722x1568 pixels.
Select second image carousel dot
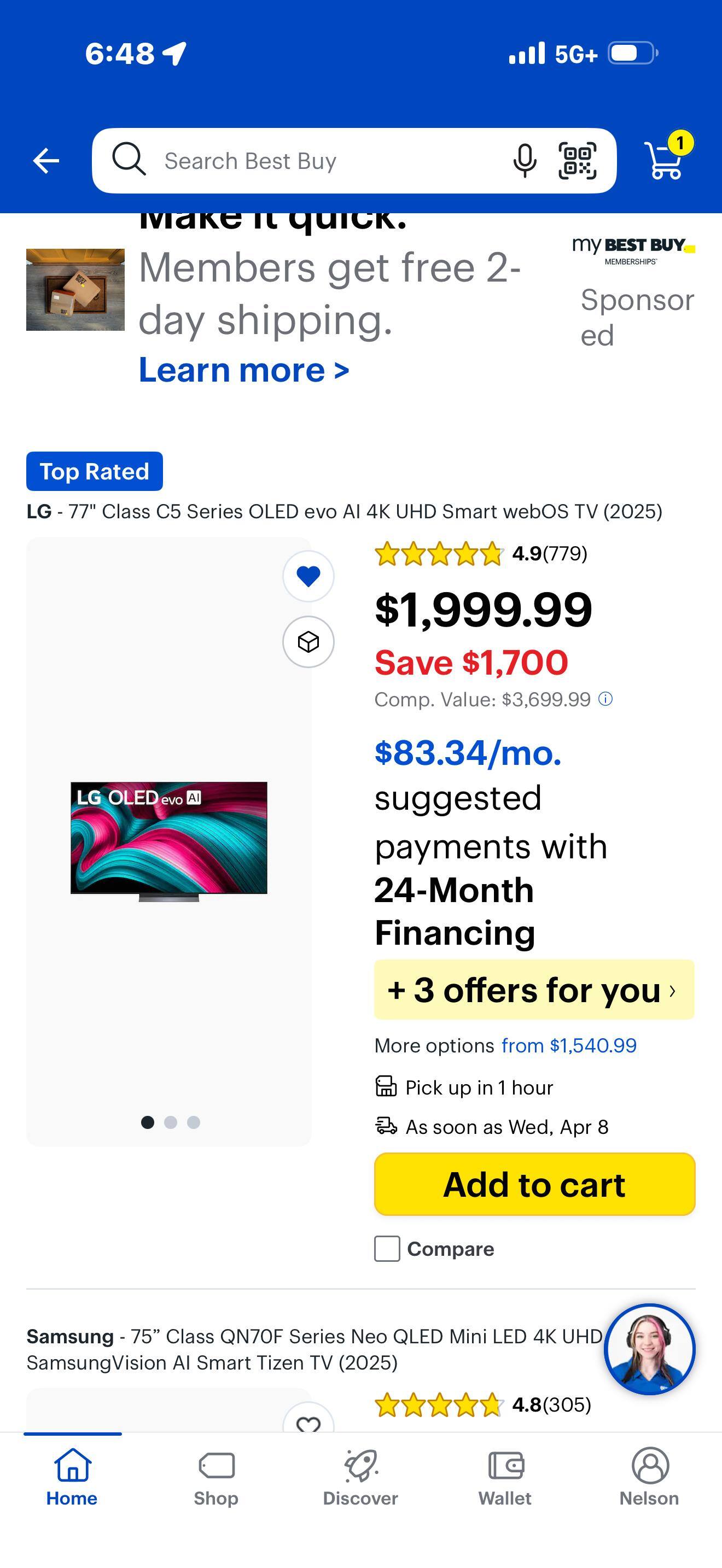coord(171,1122)
